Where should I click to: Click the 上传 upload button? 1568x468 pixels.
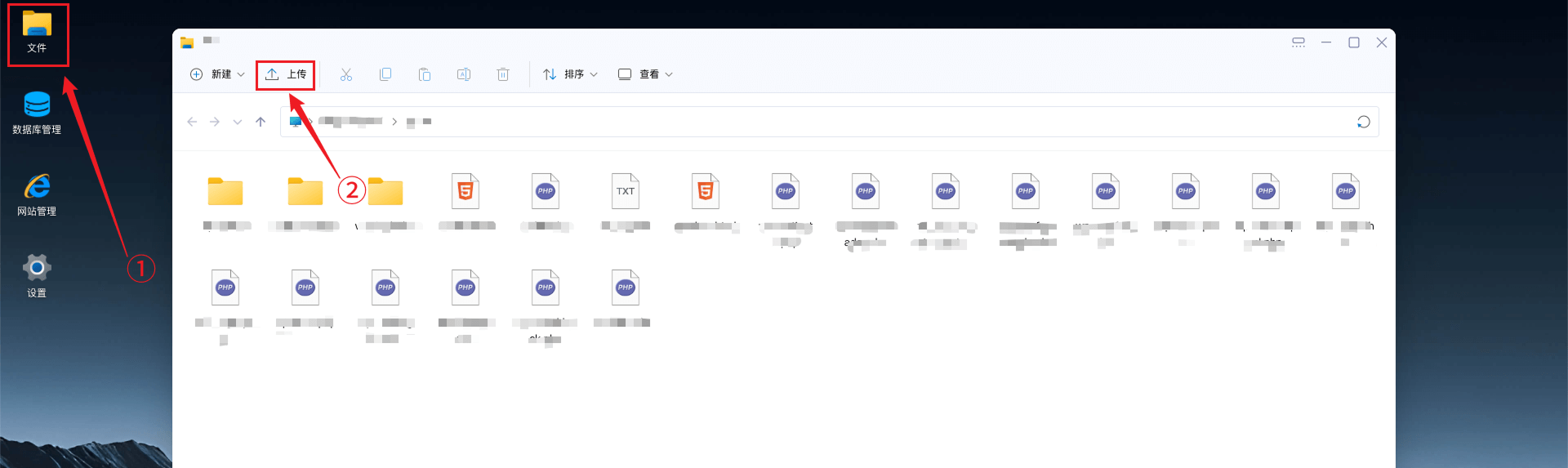pos(286,74)
